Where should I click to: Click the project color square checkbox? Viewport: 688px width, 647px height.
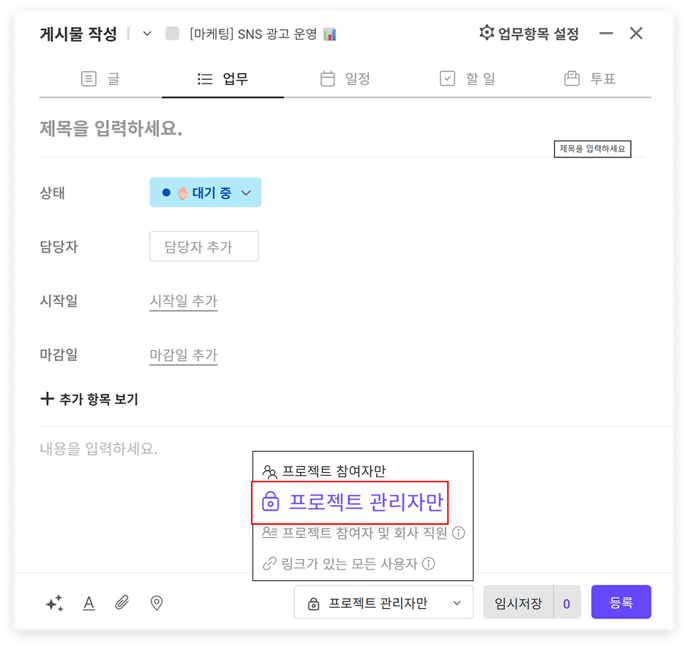(172, 34)
